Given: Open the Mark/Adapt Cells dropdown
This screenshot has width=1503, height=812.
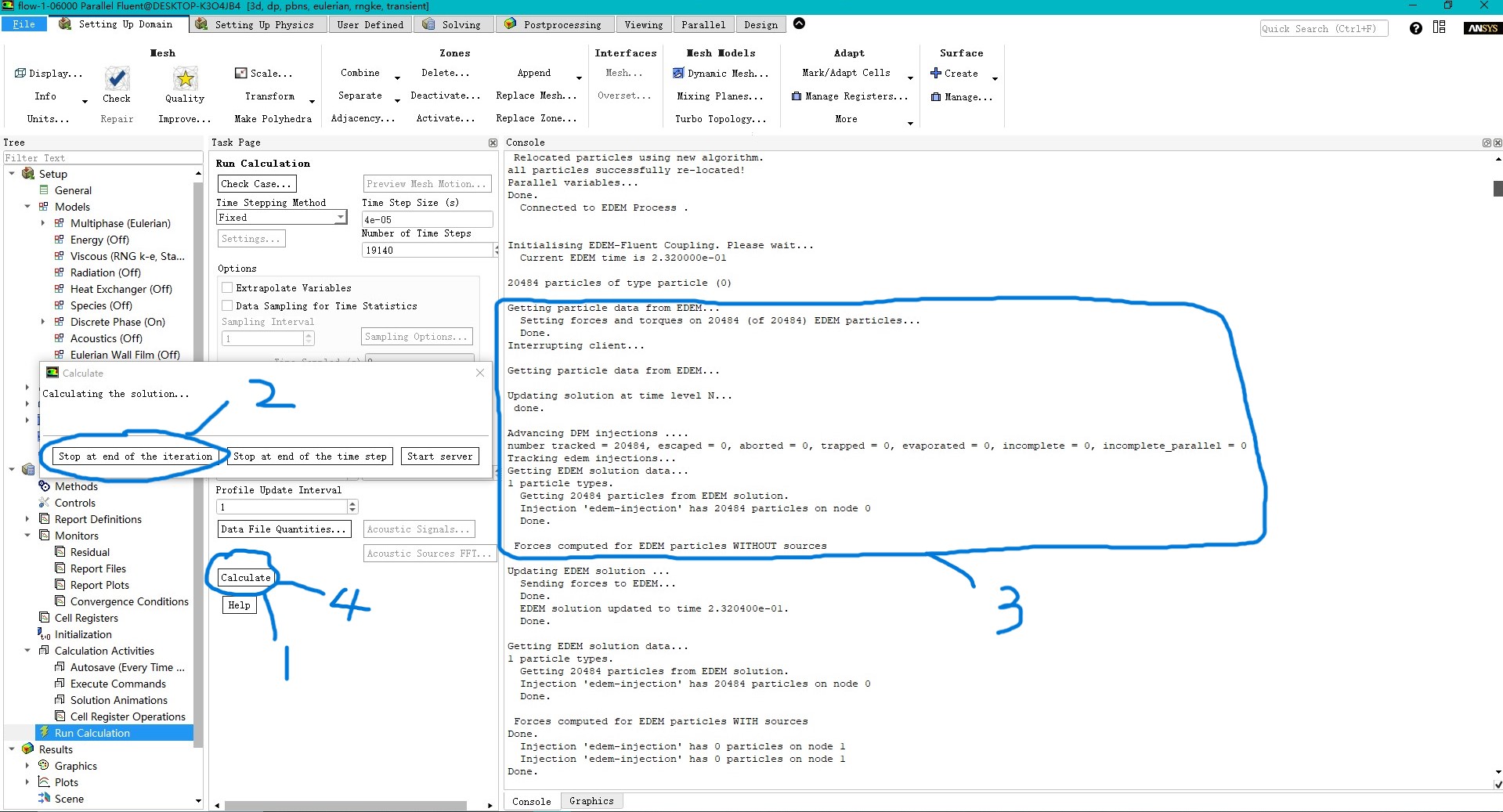Looking at the screenshot, I should (x=910, y=78).
